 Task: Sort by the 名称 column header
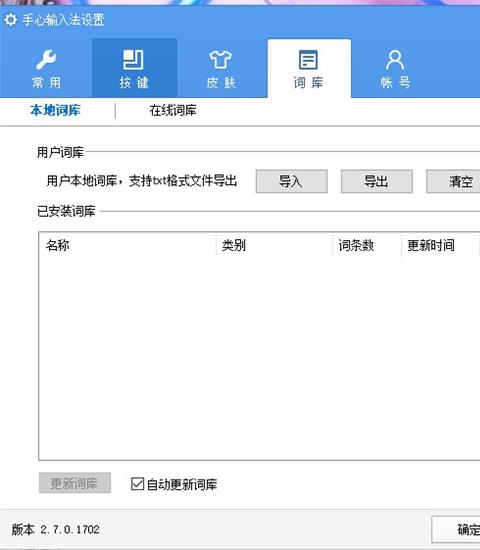[127, 245]
